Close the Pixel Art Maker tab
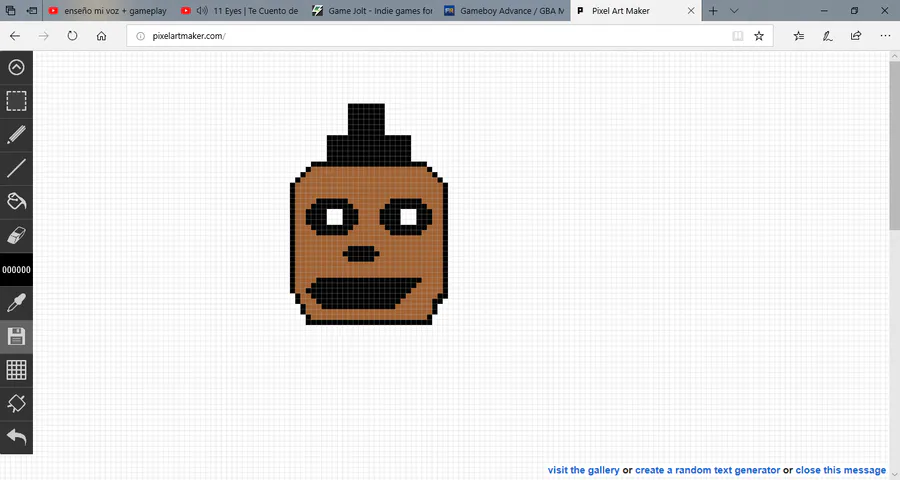Screen dimensions: 900x480 [691, 10]
